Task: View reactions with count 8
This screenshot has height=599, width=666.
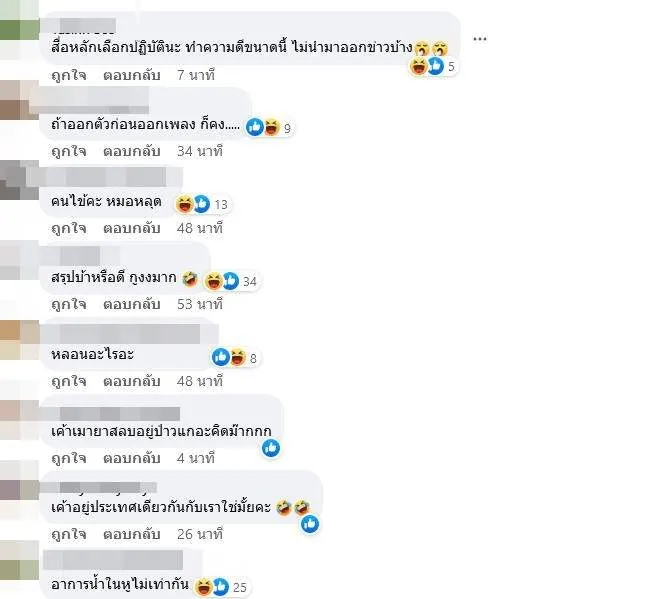Action: pos(235,358)
